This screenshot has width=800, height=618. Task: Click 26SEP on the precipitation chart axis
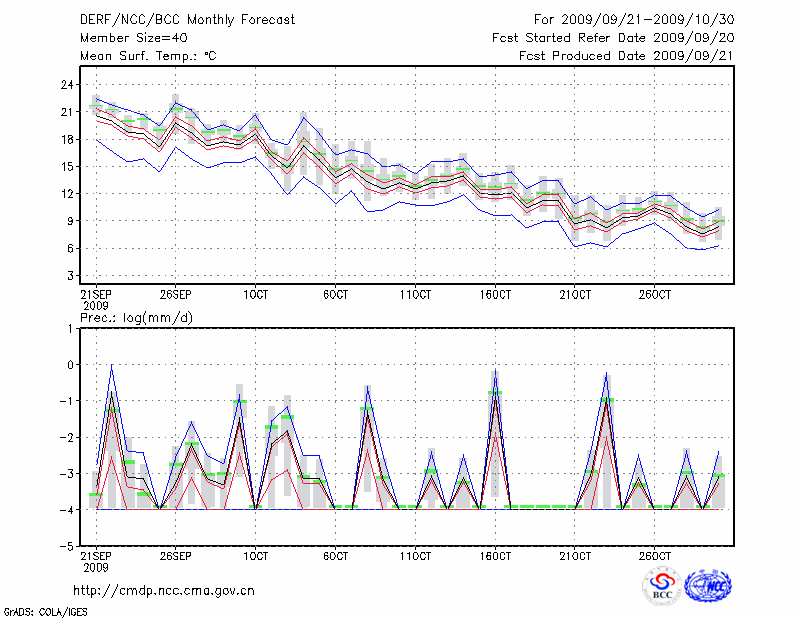pos(176,555)
